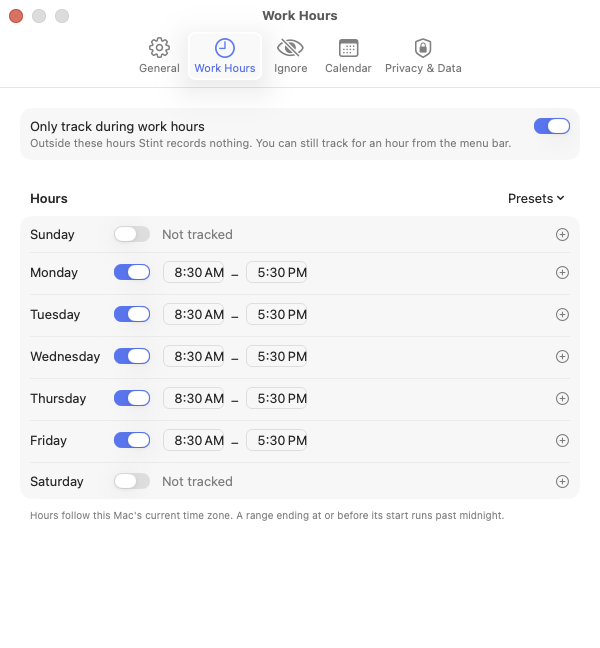This screenshot has height=648, width=600.
Task: Switch off Thursday tracking
Action: 132,398
